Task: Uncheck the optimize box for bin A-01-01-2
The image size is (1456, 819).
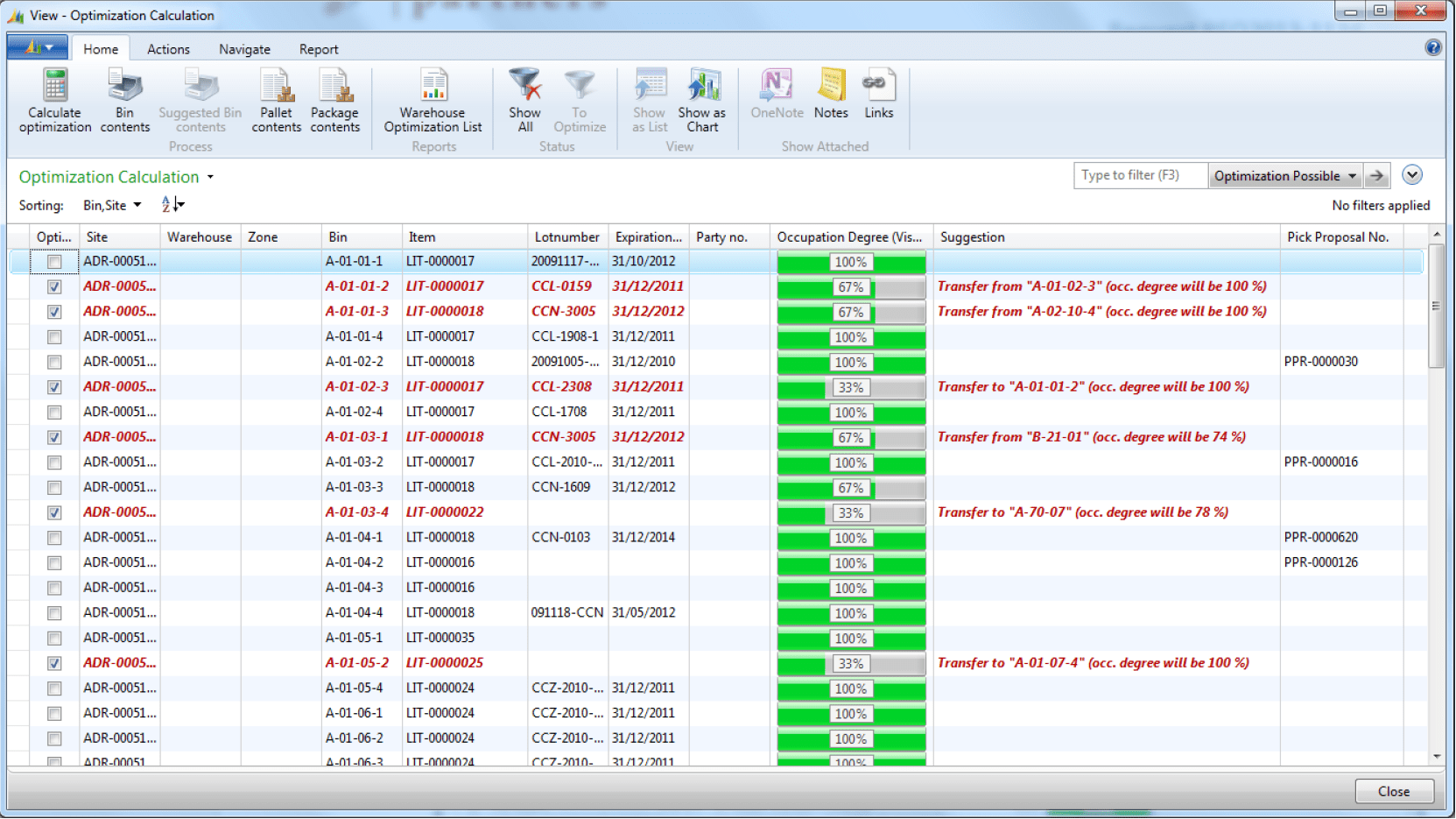Action: 54,287
